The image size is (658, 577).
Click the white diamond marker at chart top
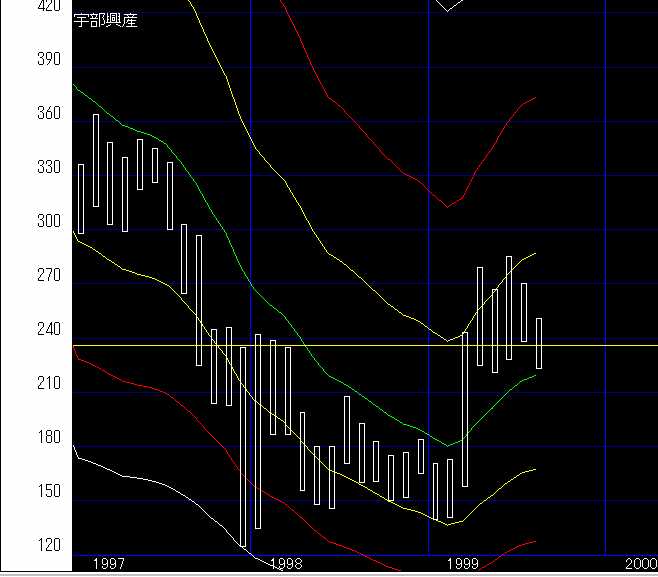click(x=449, y=5)
